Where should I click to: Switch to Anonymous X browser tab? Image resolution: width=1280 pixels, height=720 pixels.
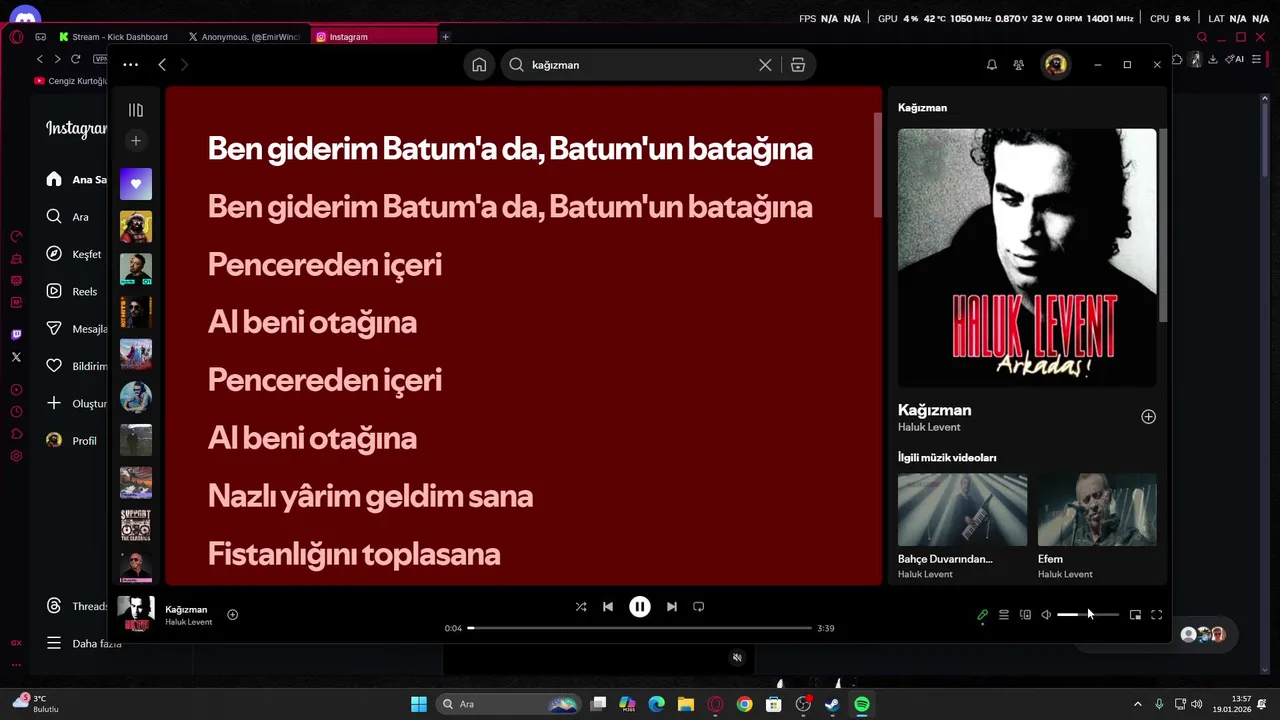coord(245,37)
